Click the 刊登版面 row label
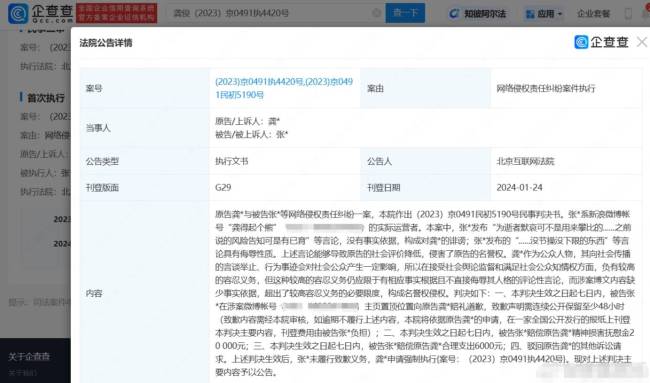This screenshot has height=383, width=650. (102, 187)
